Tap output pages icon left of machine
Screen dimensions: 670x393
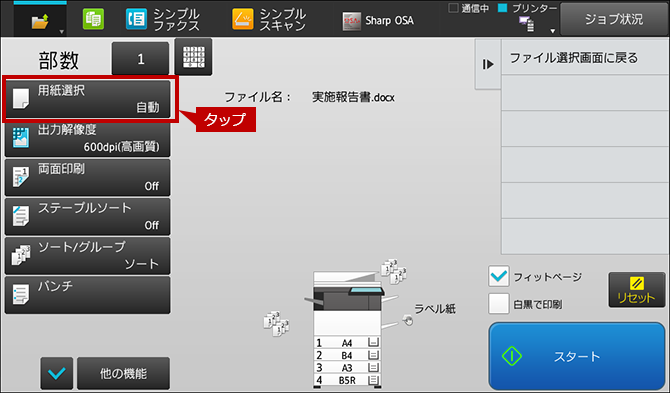[276, 323]
